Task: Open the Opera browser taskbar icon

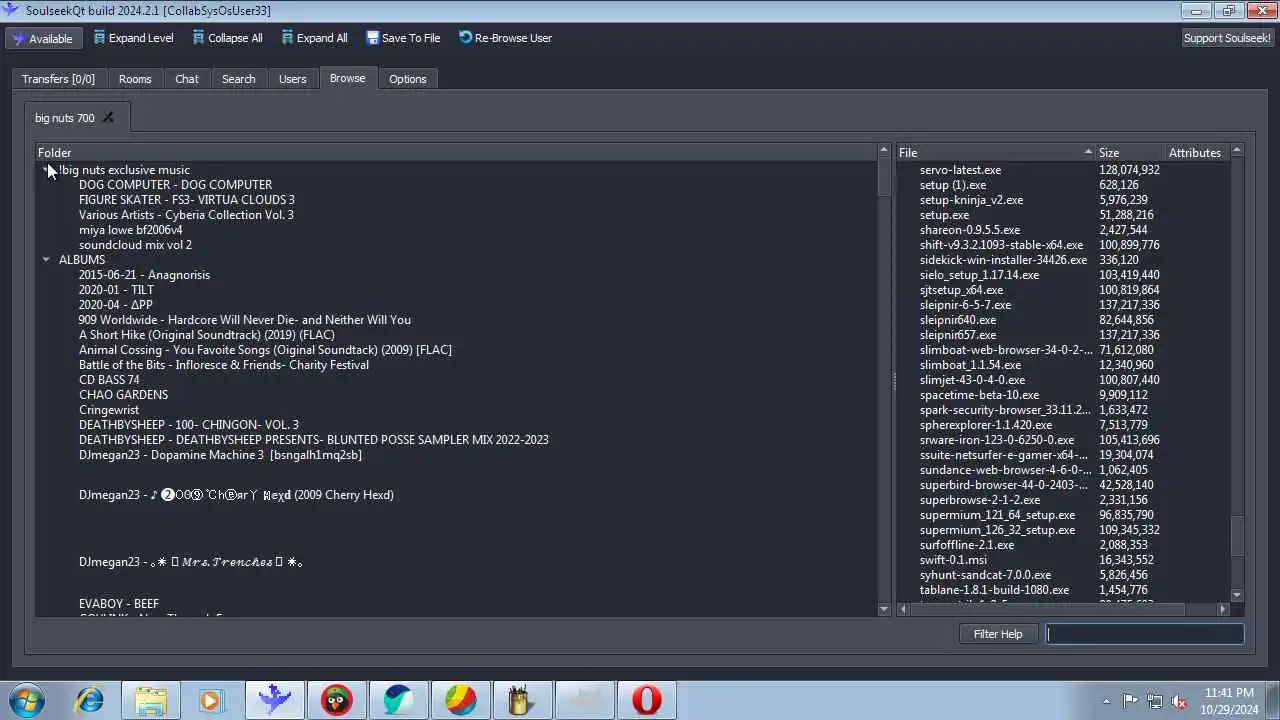Action: point(646,700)
